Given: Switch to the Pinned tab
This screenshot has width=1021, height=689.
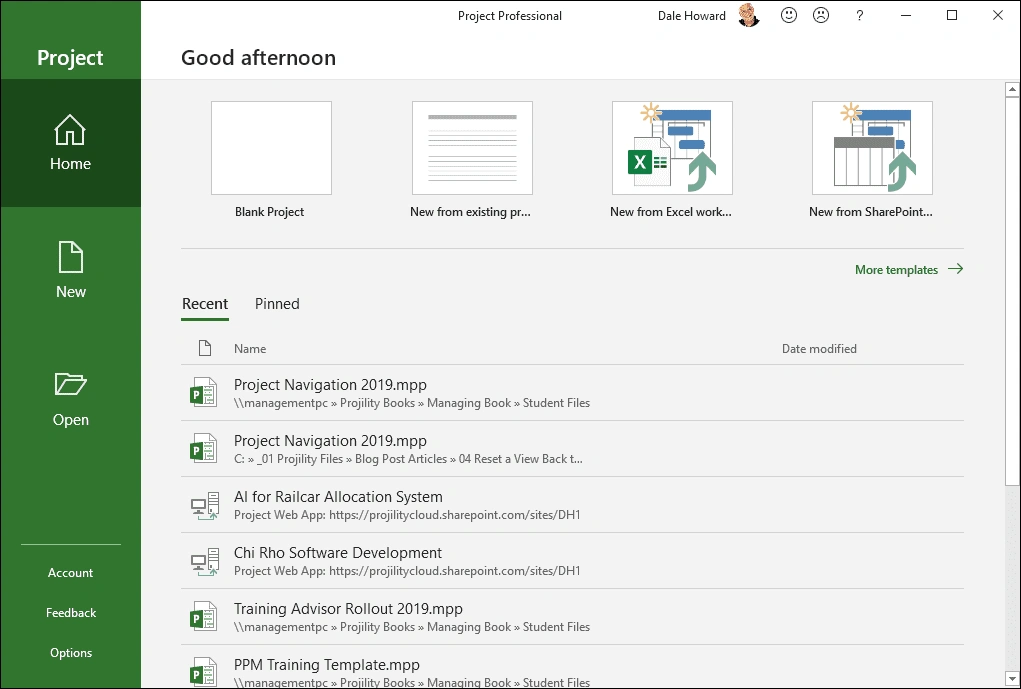Looking at the screenshot, I should (x=277, y=304).
